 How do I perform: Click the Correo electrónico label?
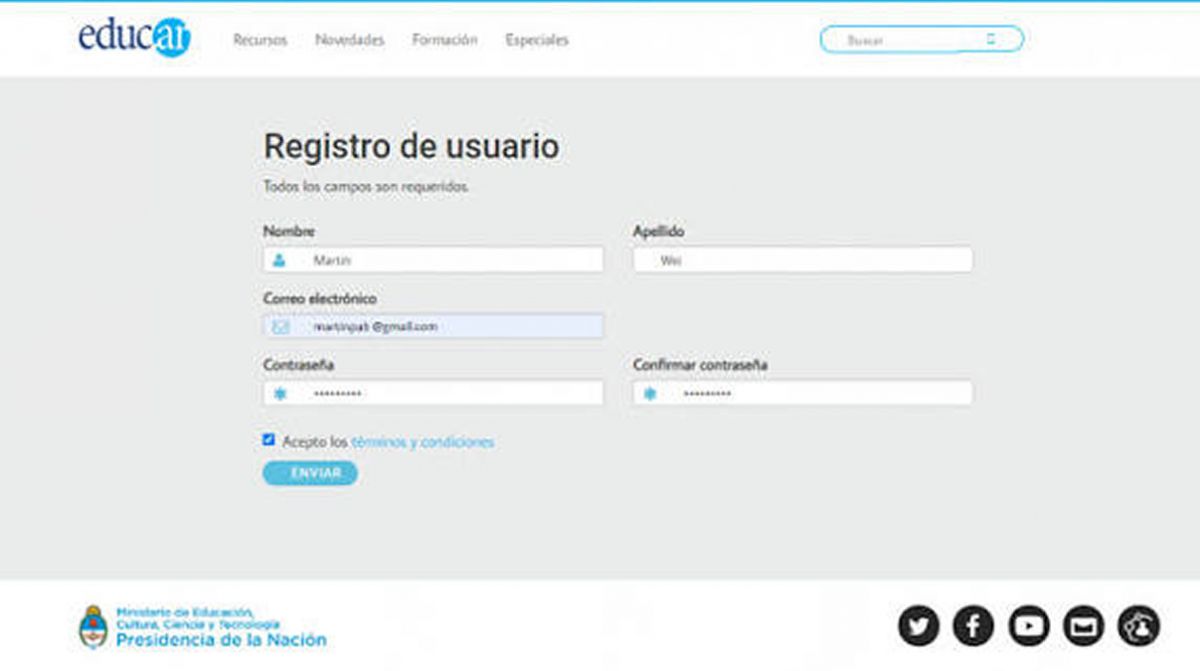point(320,298)
